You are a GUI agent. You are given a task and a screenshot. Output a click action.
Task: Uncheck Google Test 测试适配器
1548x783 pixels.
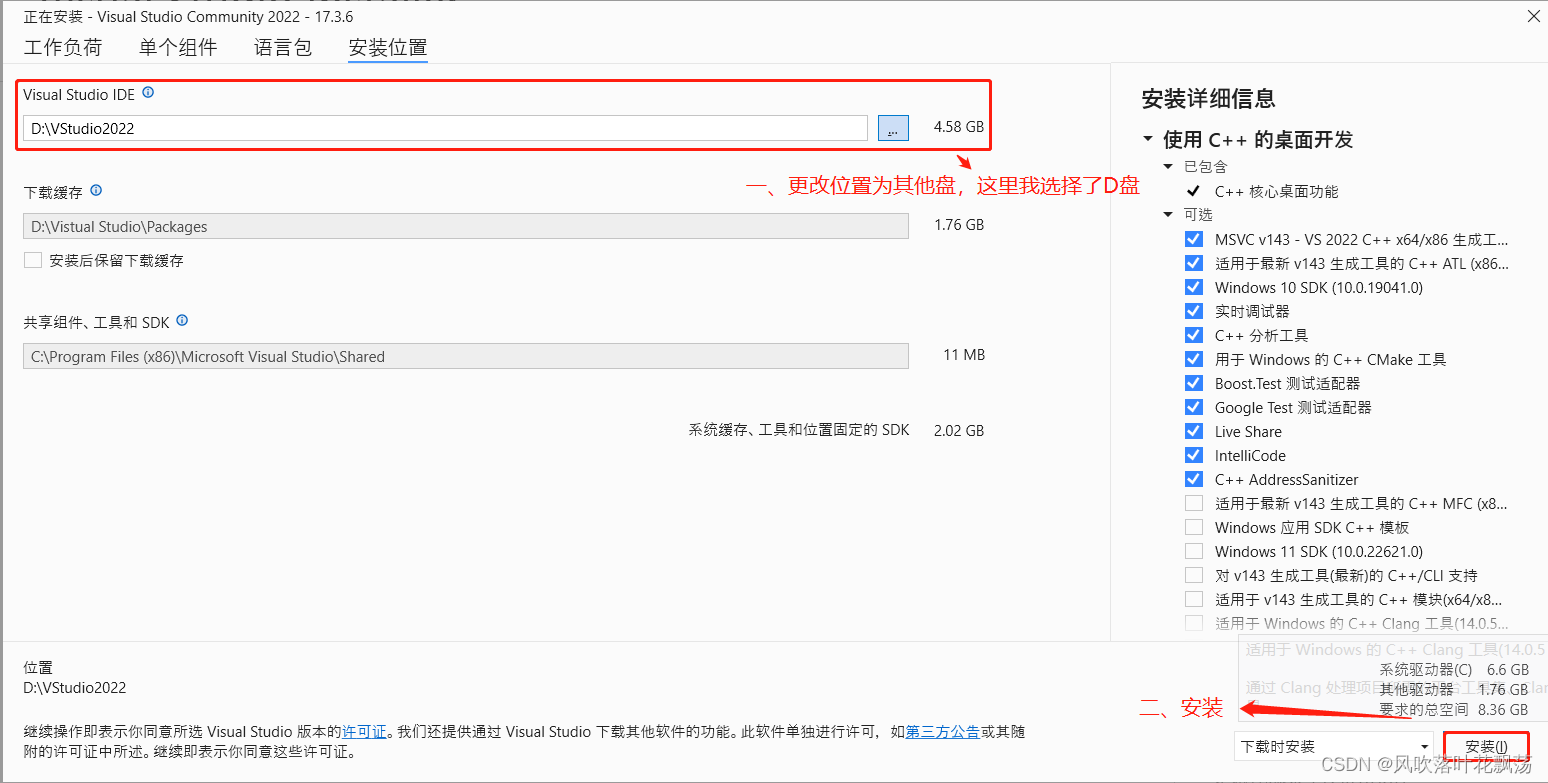pyautogui.click(x=1193, y=407)
